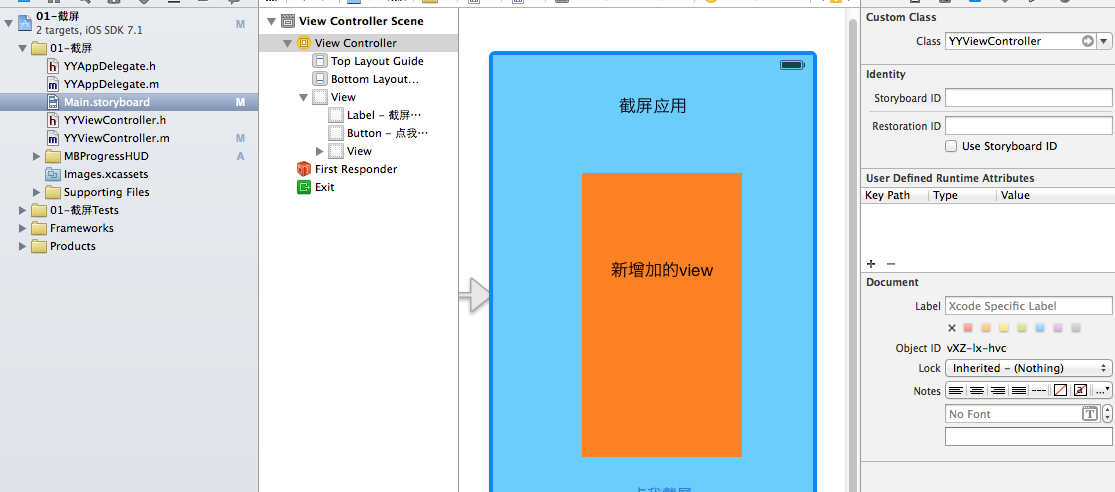Choose the red label color swatch
The image size is (1115, 492).
(x=968, y=328)
